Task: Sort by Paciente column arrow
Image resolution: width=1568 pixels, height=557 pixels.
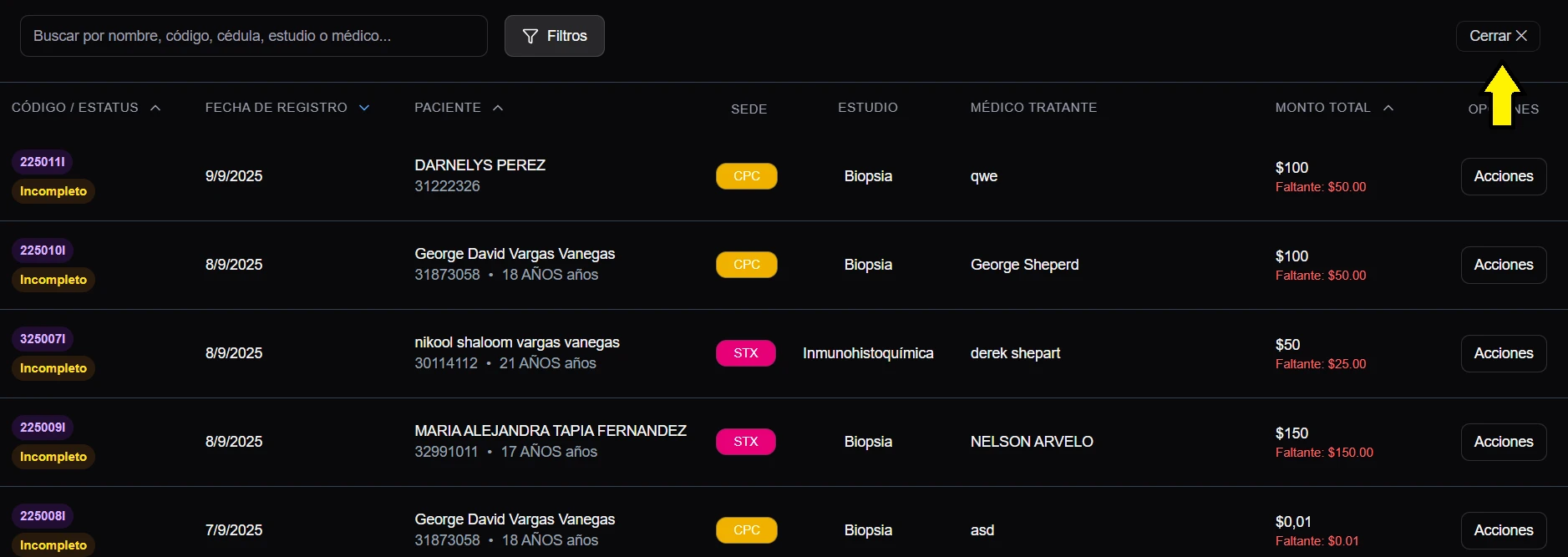Action: [x=498, y=108]
